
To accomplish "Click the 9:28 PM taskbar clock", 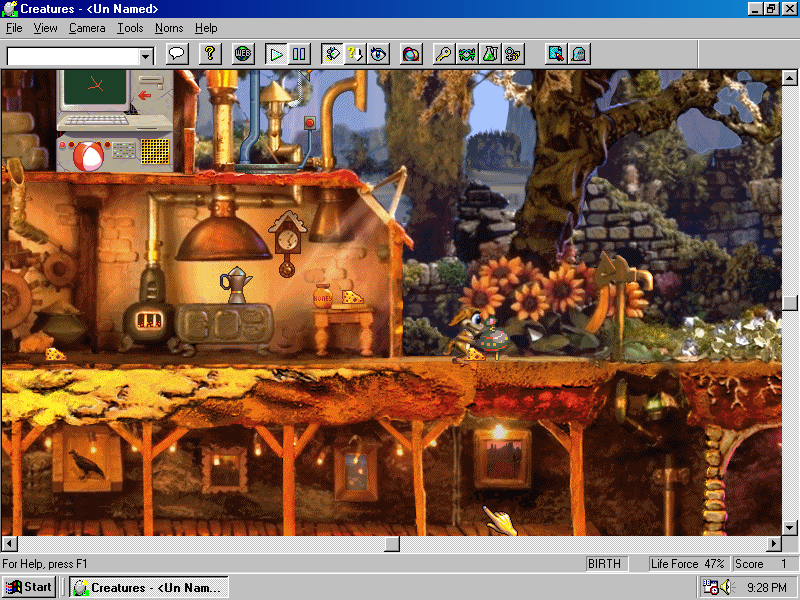I will tap(767, 588).
